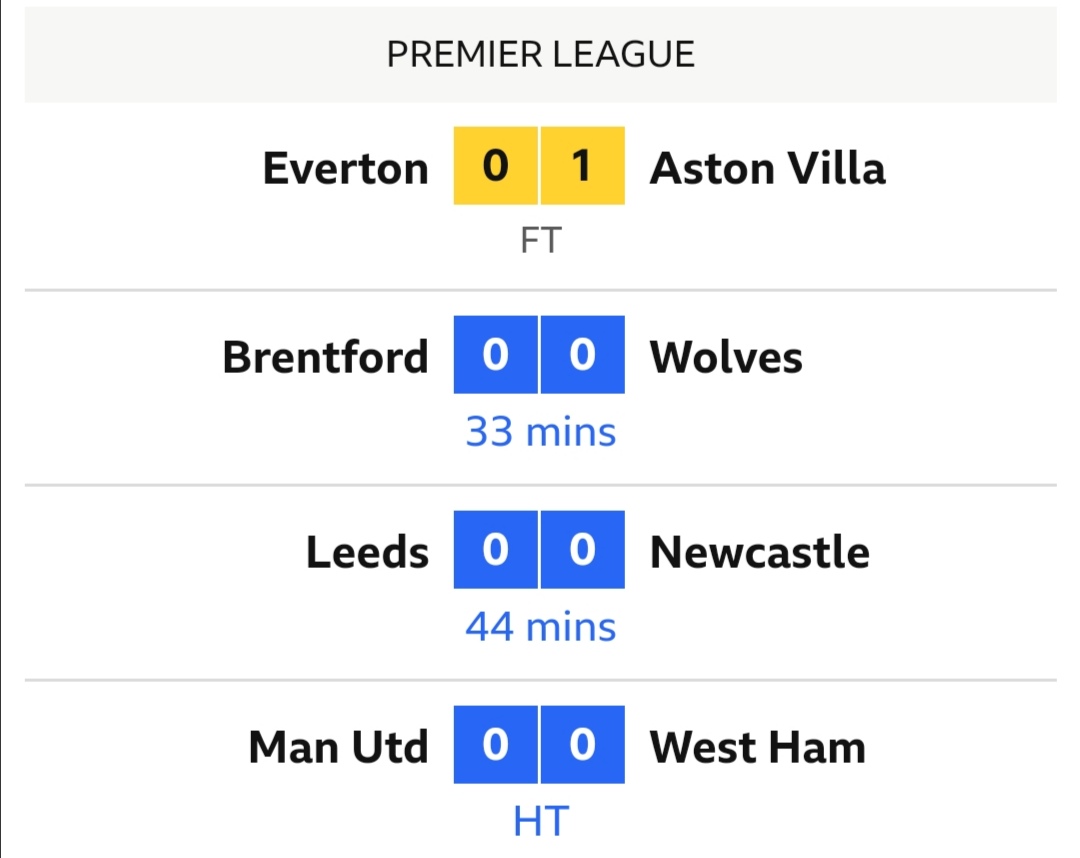
Task: Select the Aston Villa team name
Action: click(x=767, y=168)
